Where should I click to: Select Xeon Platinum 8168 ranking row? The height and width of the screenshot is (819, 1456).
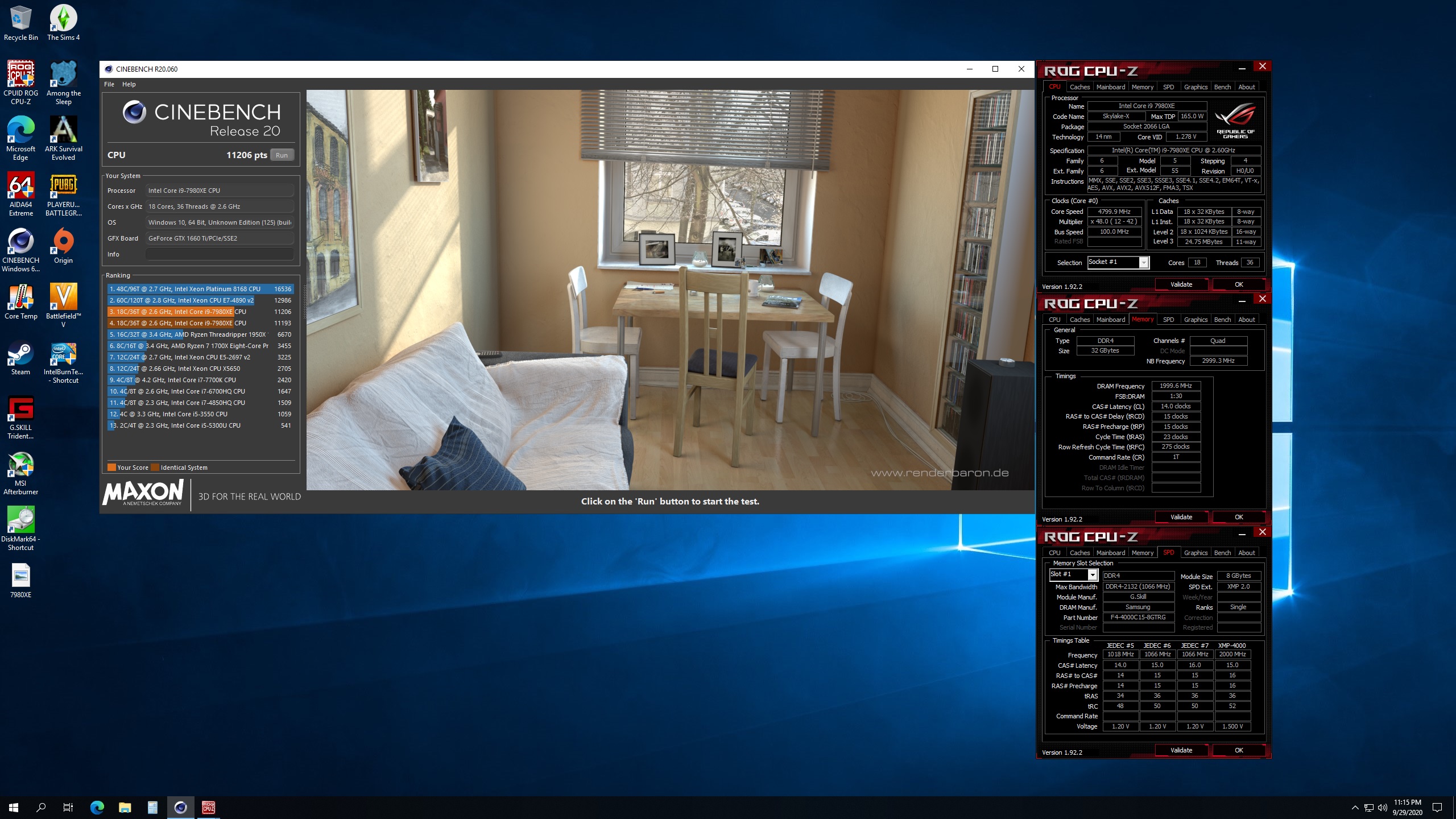tap(200, 289)
